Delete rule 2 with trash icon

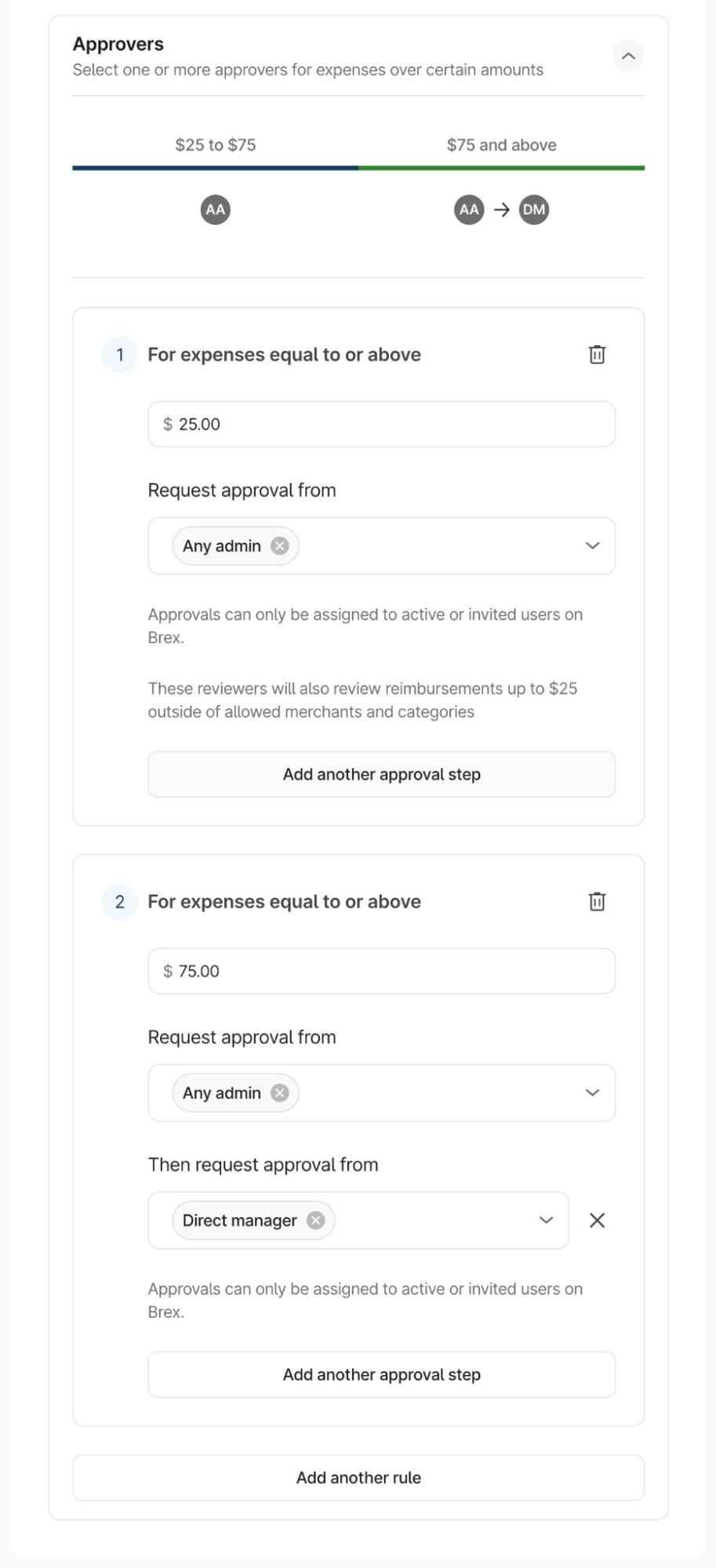(x=597, y=901)
